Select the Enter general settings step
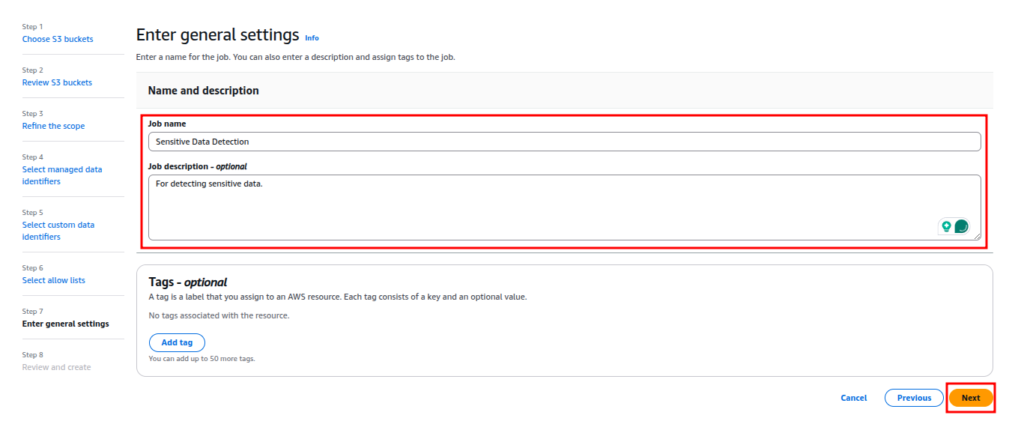 point(65,324)
